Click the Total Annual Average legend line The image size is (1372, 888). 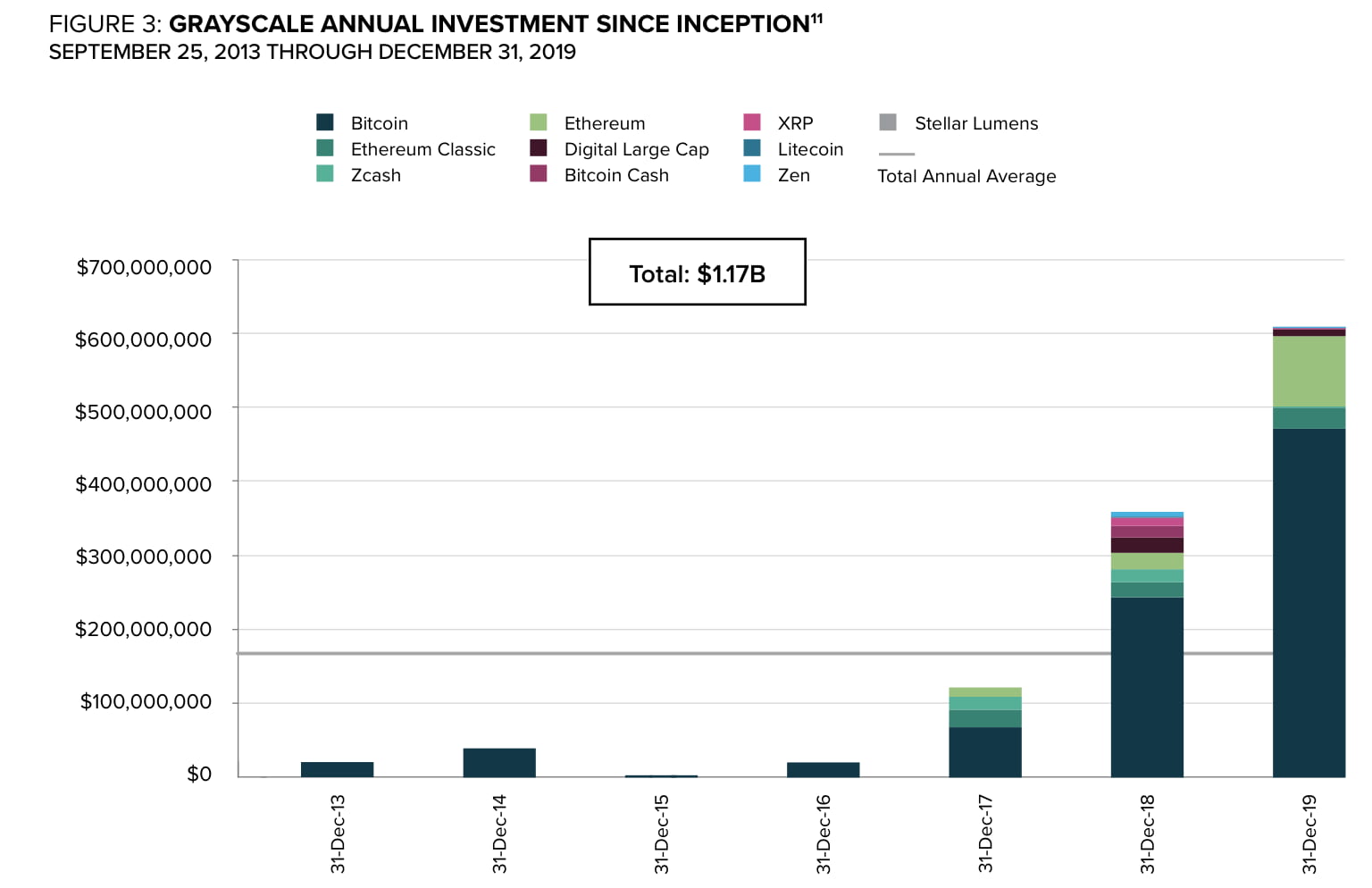click(x=897, y=155)
